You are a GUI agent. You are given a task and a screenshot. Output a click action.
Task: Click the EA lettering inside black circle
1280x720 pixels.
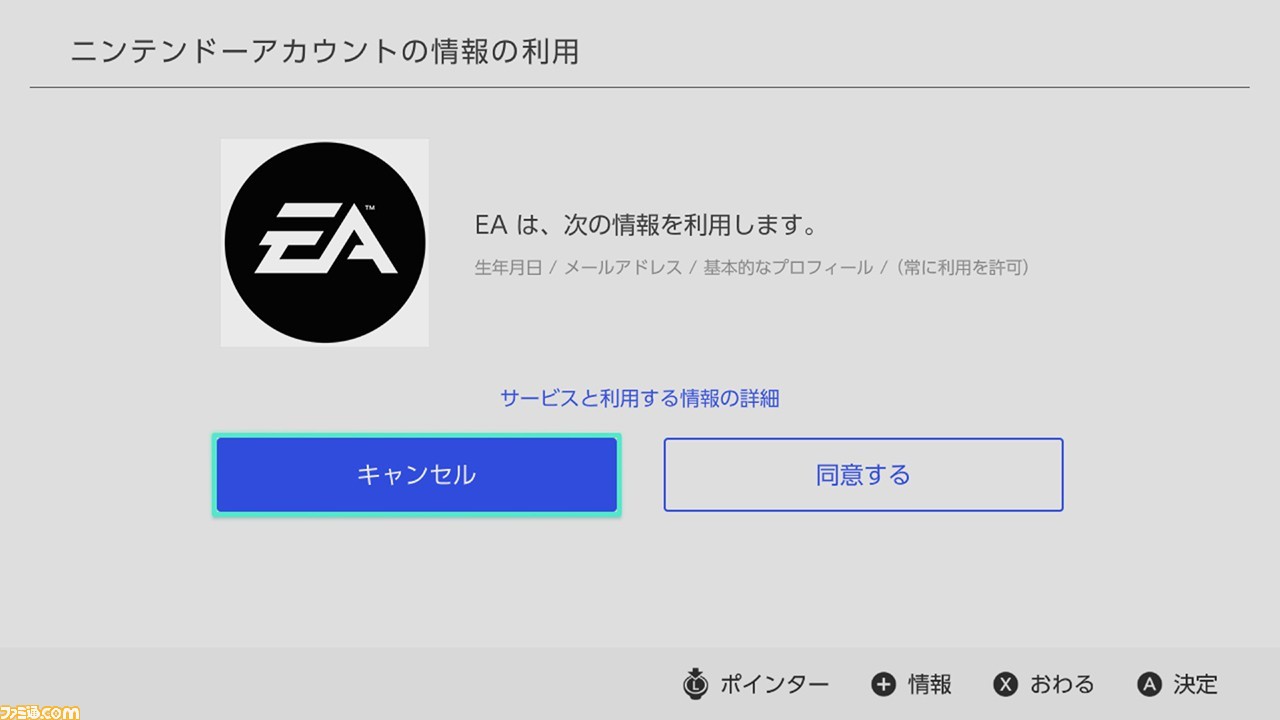pos(326,240)
